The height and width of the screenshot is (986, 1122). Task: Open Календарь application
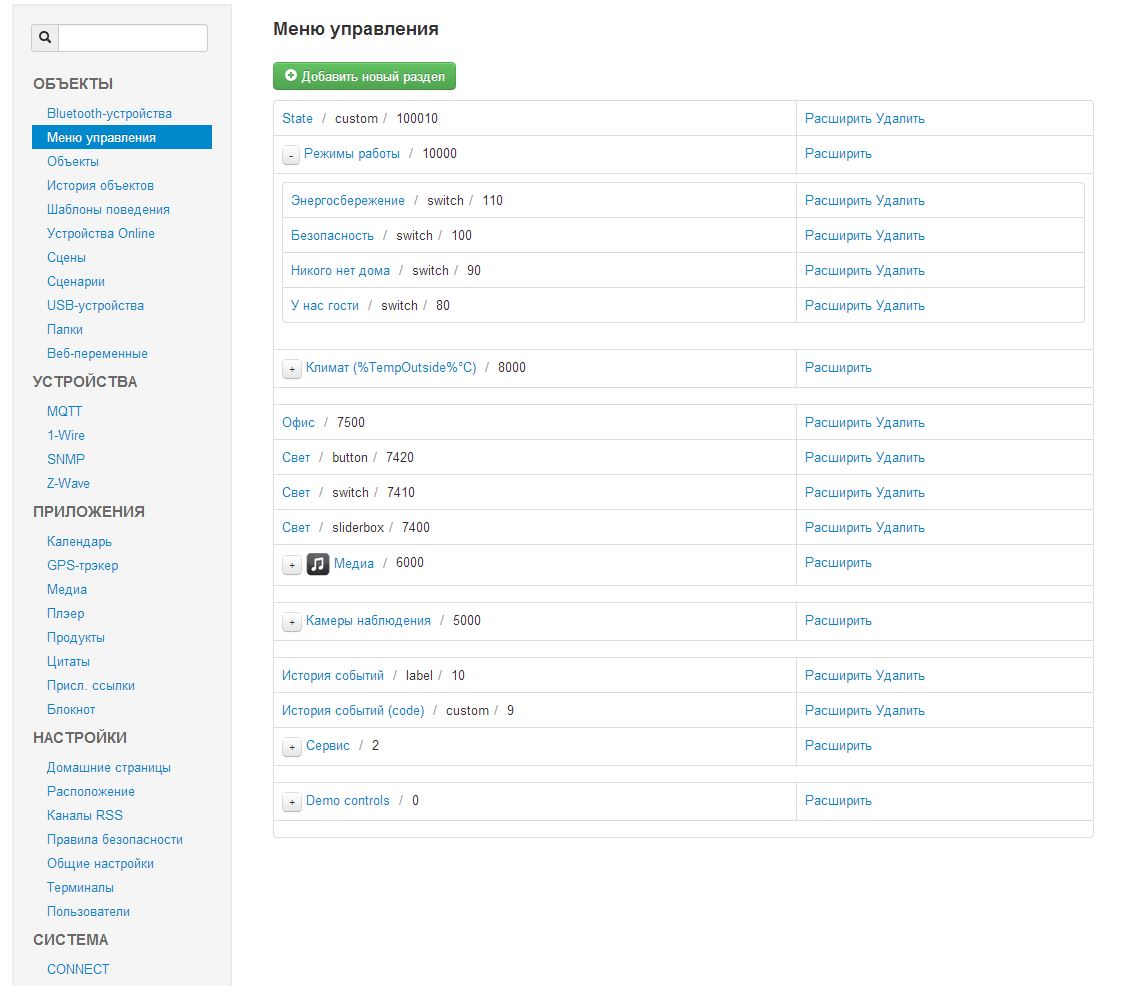click(x=79, y=542)
